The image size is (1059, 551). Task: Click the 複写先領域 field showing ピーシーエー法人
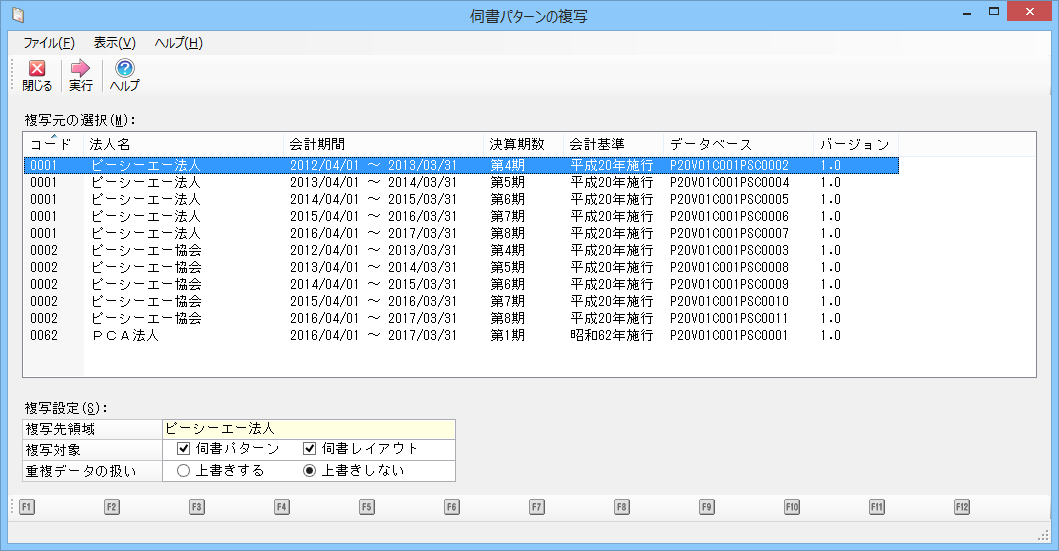point(307,428)
